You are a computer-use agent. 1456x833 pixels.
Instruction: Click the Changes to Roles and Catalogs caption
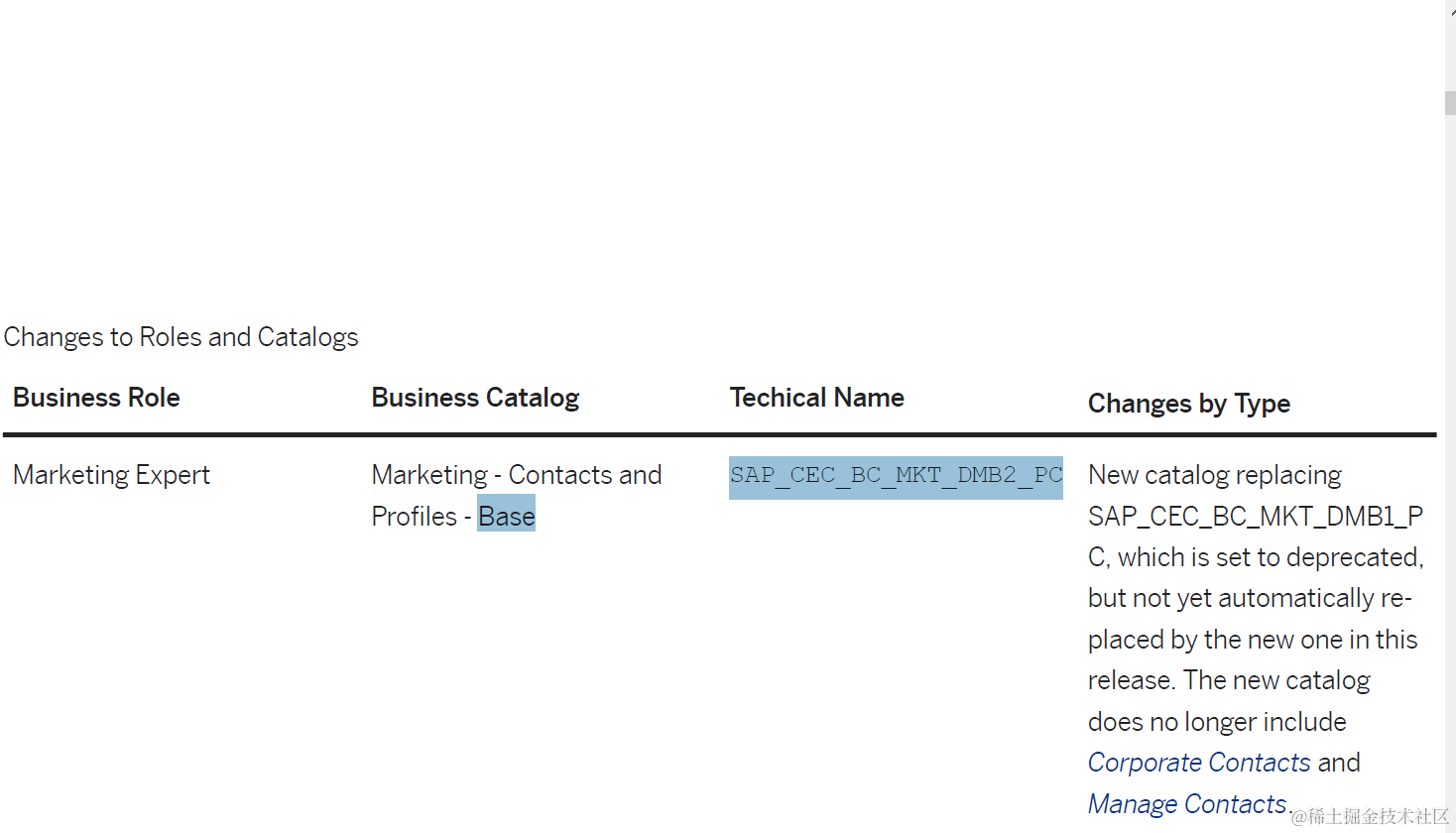[181, 337]
